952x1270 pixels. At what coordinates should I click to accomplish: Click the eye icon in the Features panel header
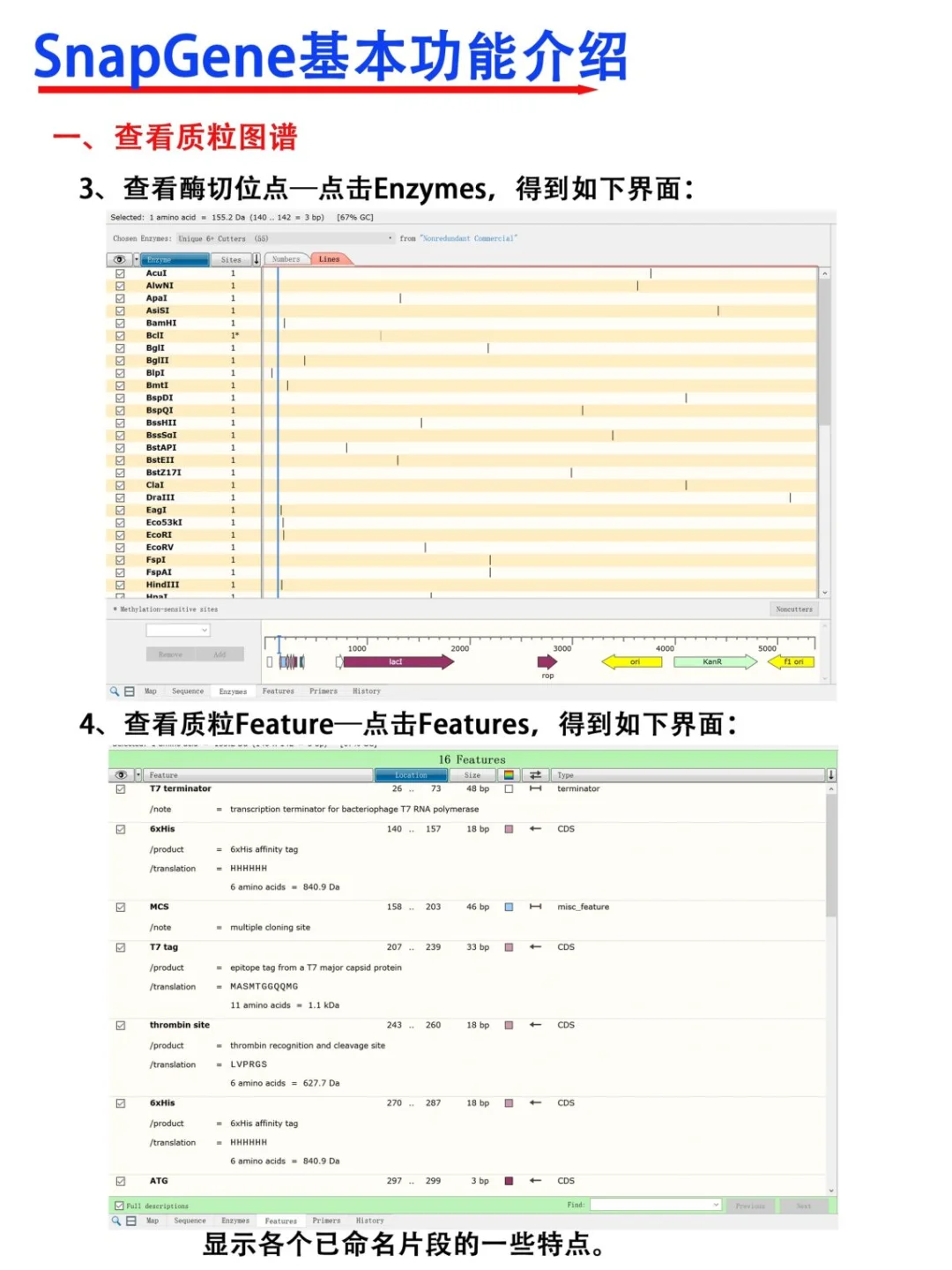click(121, 775)
